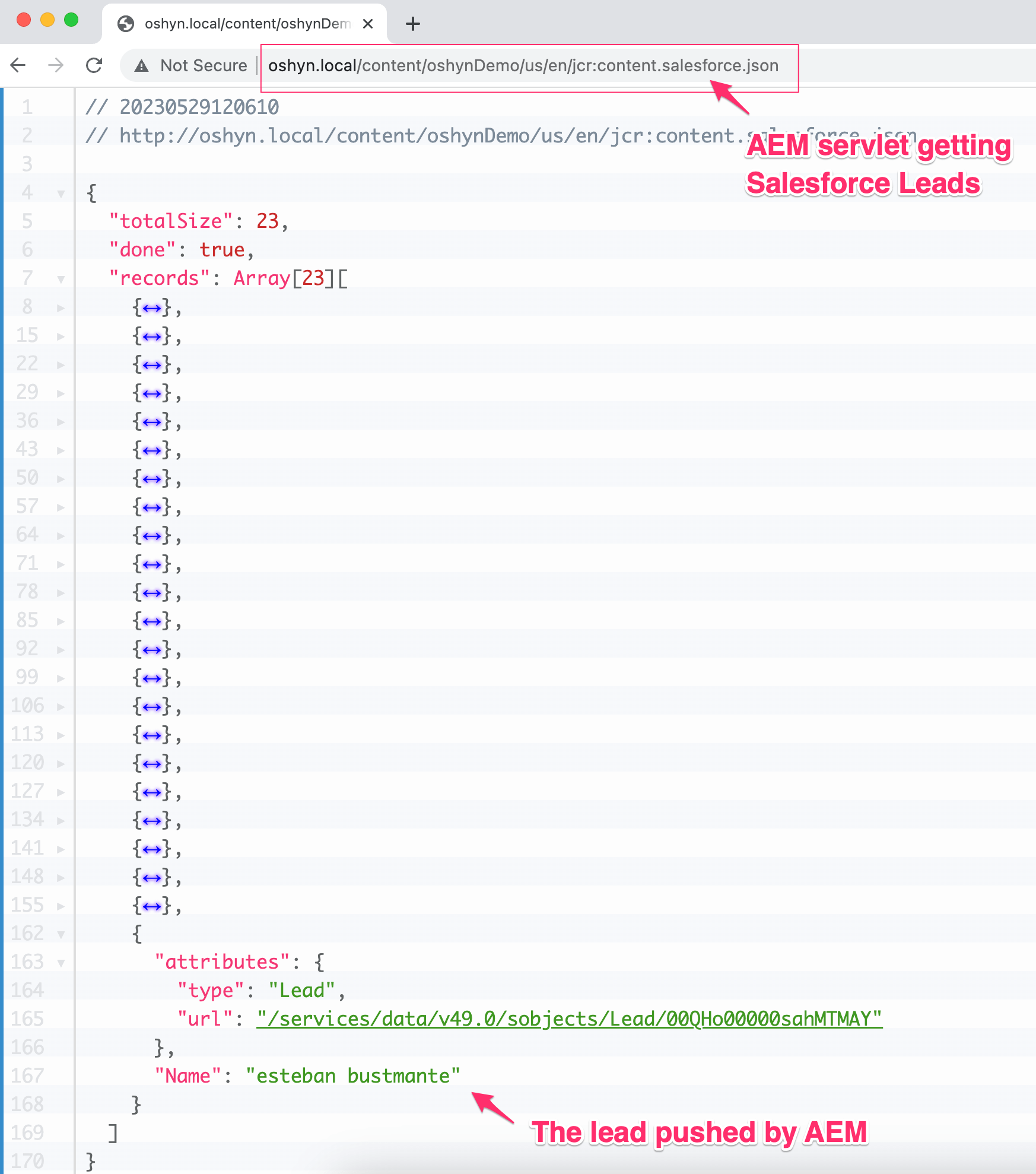Expand the record arrow on line 22

tap(61, 364)
